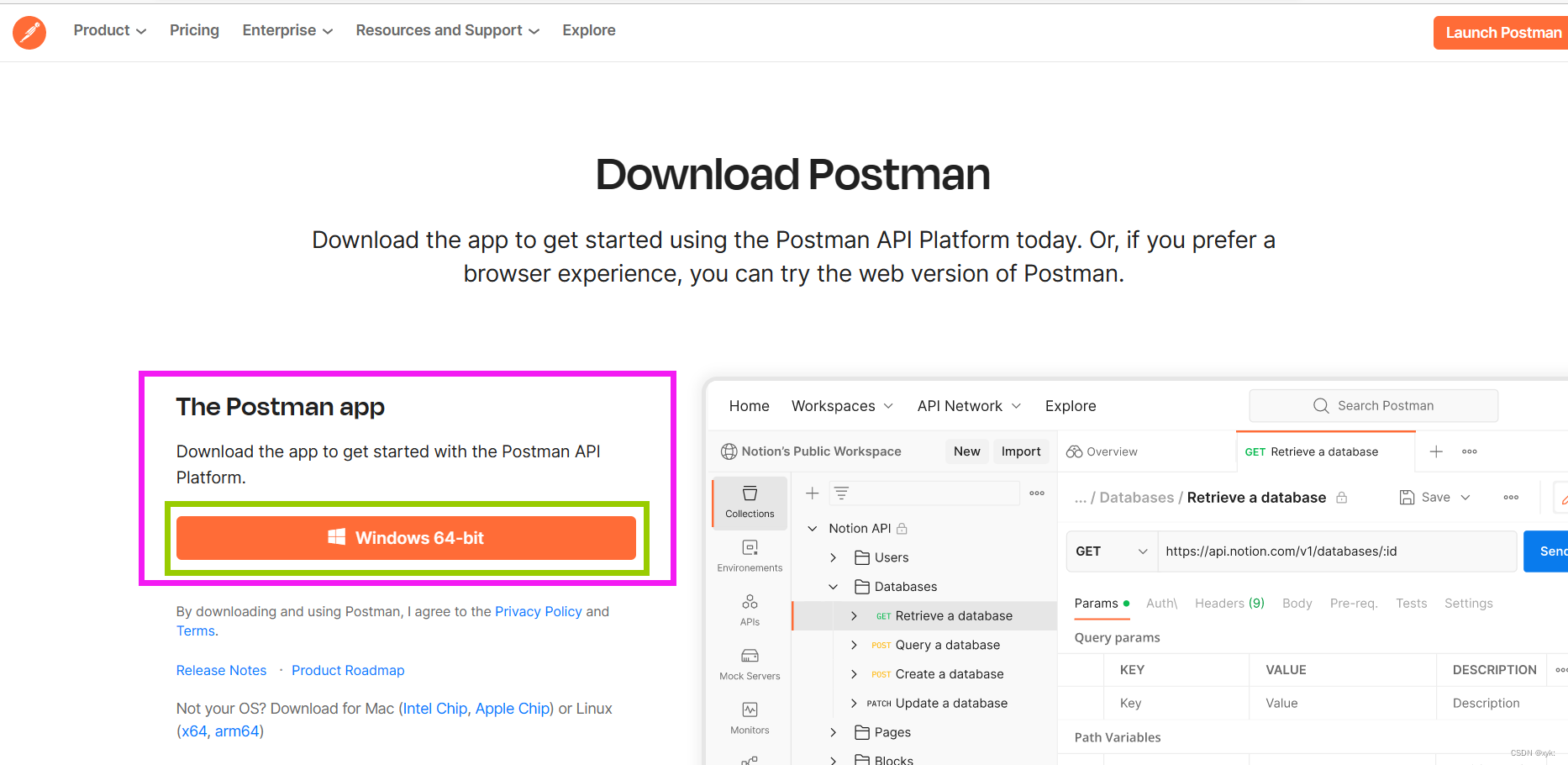Download for Mac Intel Chip
The image size is (1568, 765).
435,709
